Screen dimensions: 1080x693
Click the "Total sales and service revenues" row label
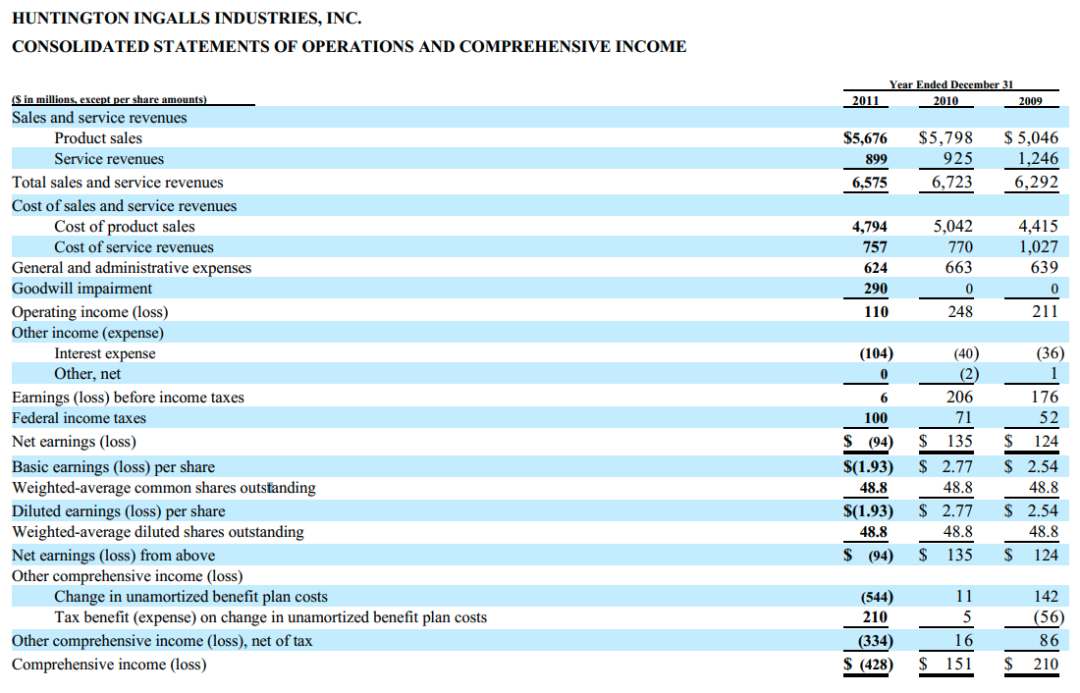coord(118,183)
